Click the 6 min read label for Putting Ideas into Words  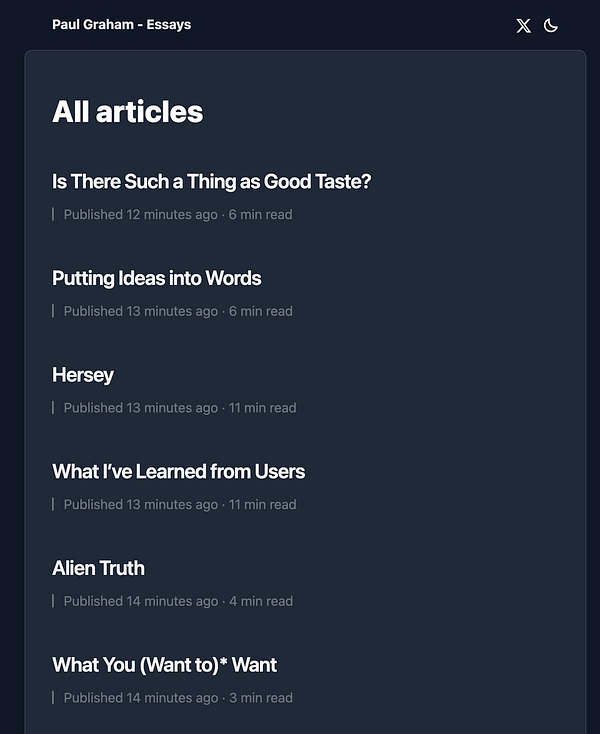[261, 311]
